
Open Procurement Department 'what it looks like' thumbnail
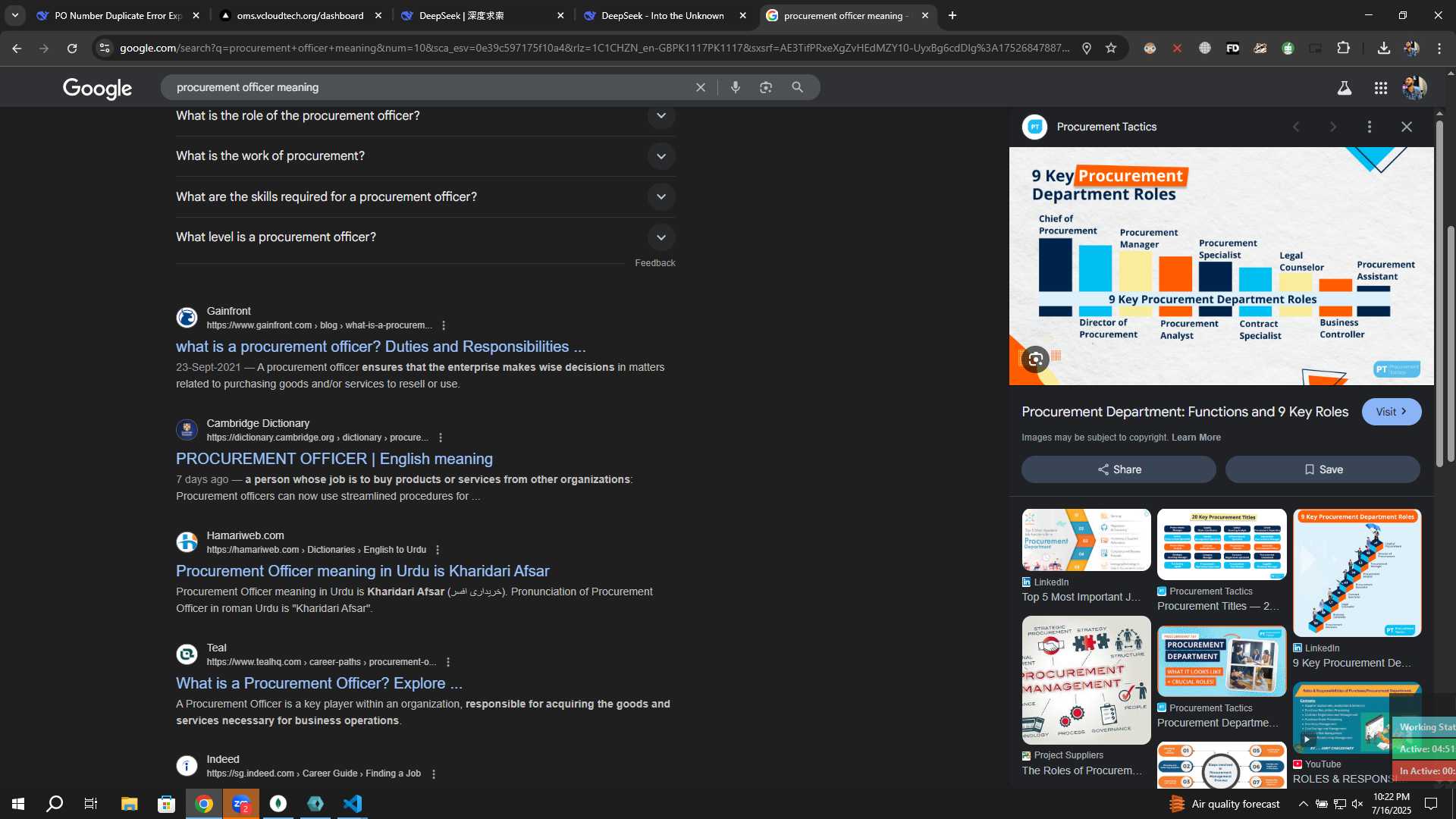pyautogui.click(x=1222, y=661)
